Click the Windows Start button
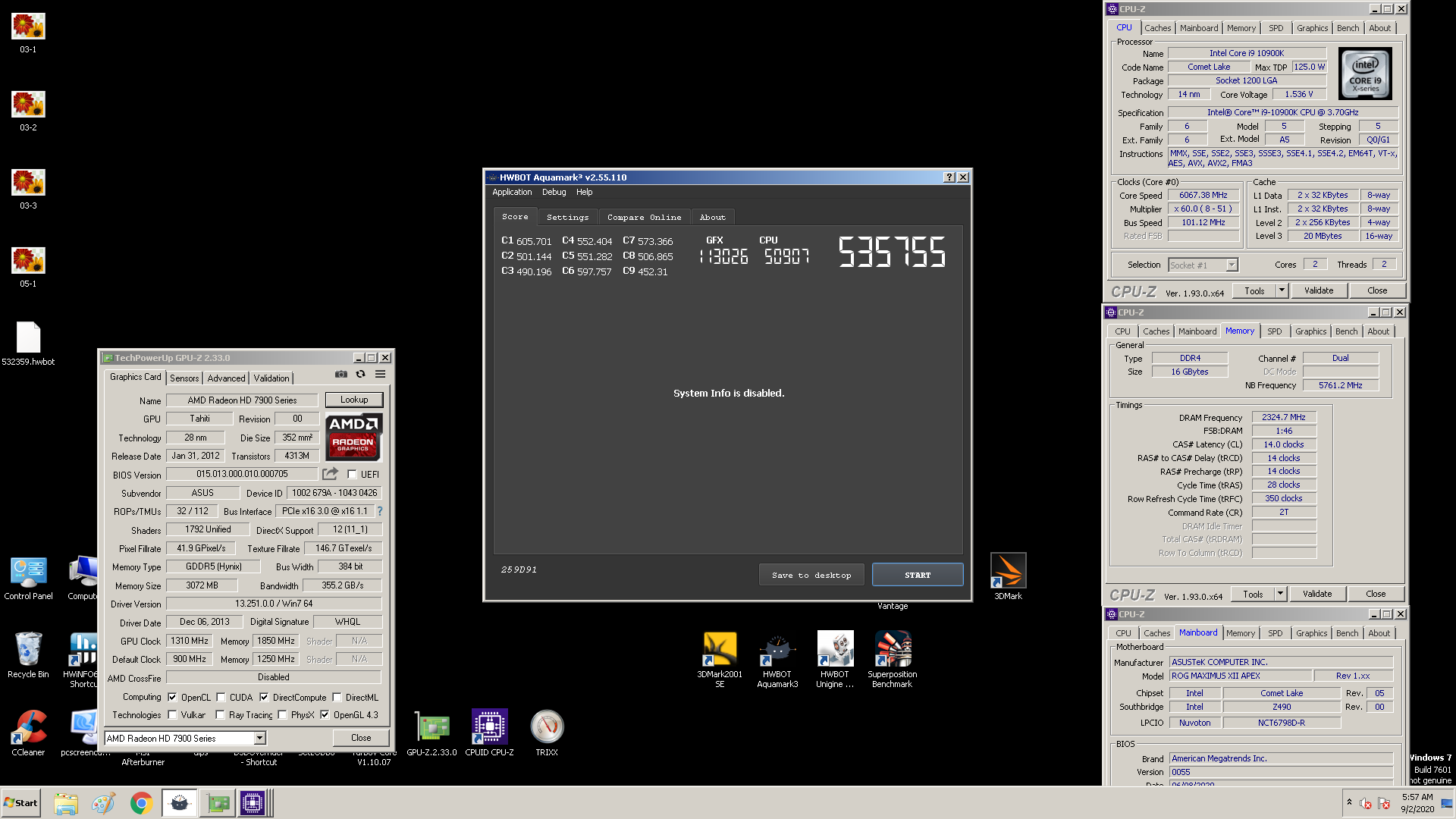The width and height of the screenshot is (1456, 819). [20, 803]
